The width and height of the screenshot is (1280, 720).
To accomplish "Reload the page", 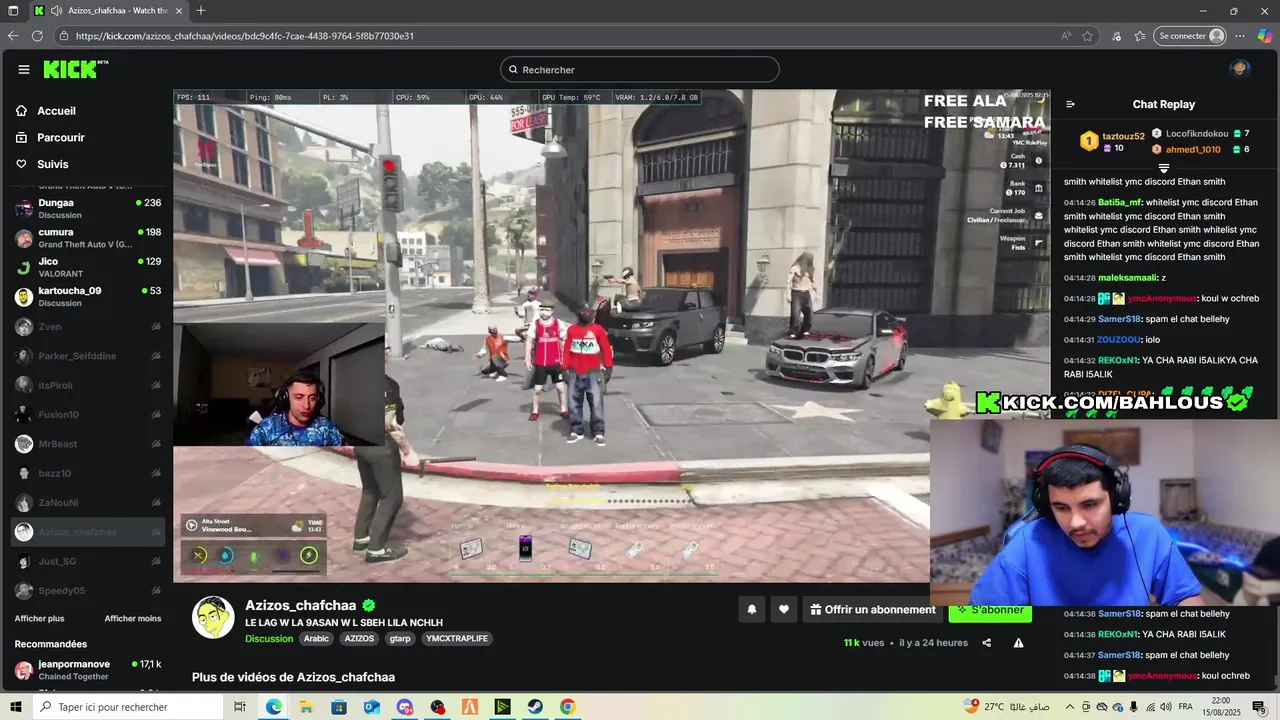I will (x=37, y=36).
